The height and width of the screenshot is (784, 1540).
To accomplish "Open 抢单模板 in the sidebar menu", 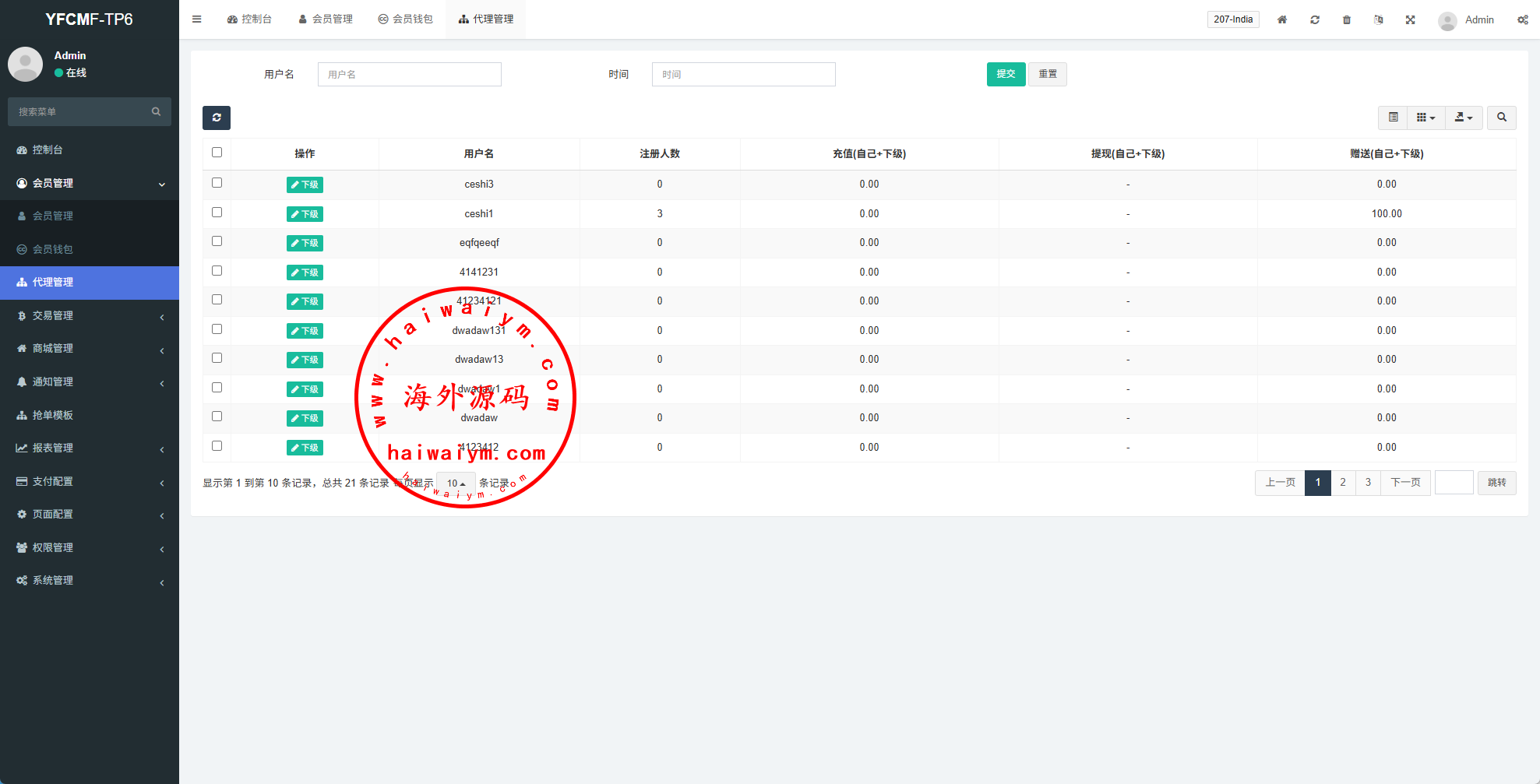I will click(x=53, y=415).
